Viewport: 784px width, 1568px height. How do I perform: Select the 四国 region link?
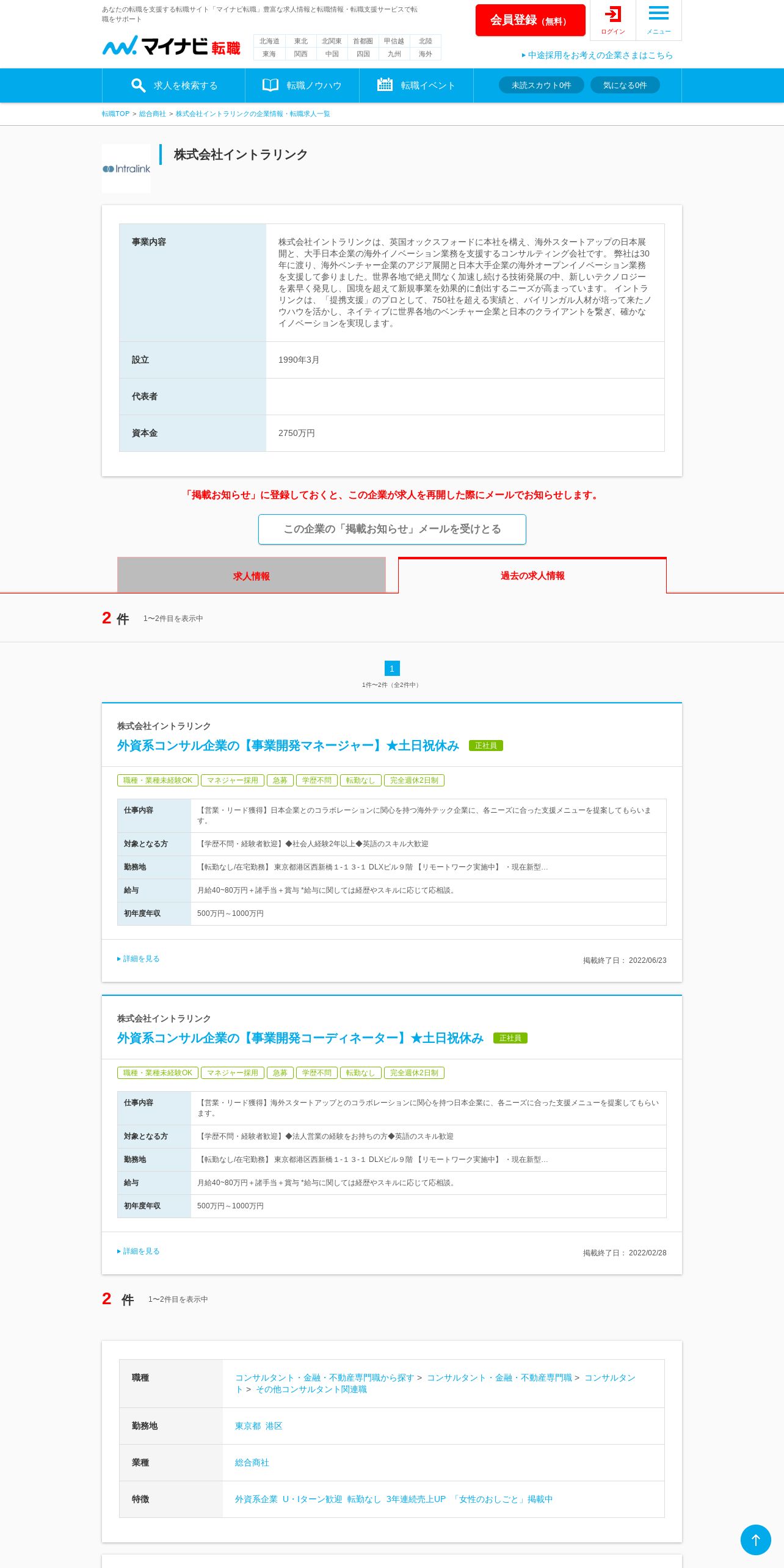pyautogui.click(x=363, y=54)
